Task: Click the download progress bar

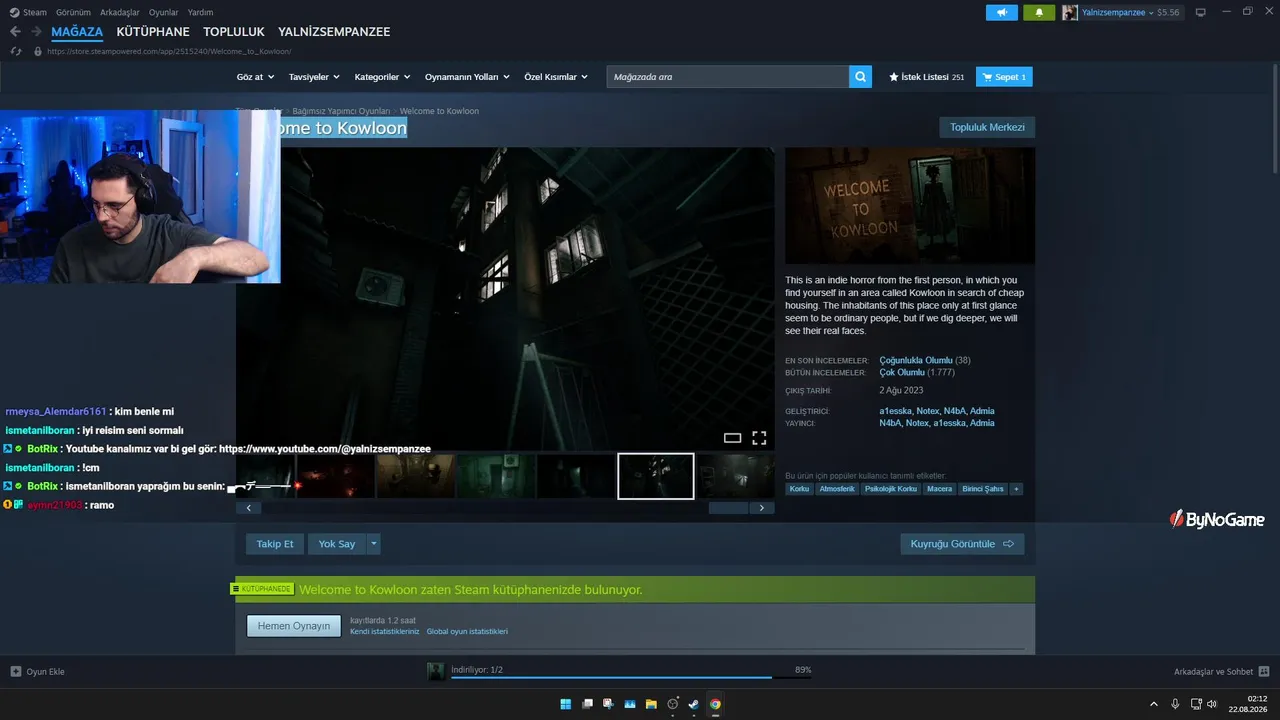Action: tap(630, 677)
